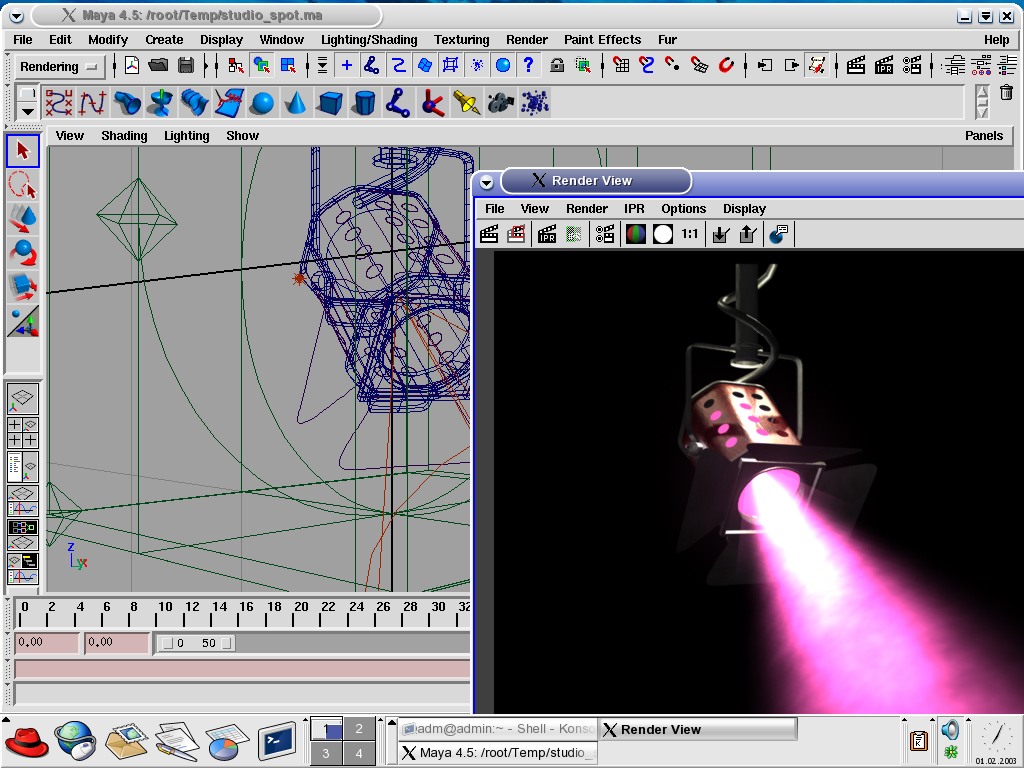Click frame 20 on the time slider

click(x=300, y=613)
